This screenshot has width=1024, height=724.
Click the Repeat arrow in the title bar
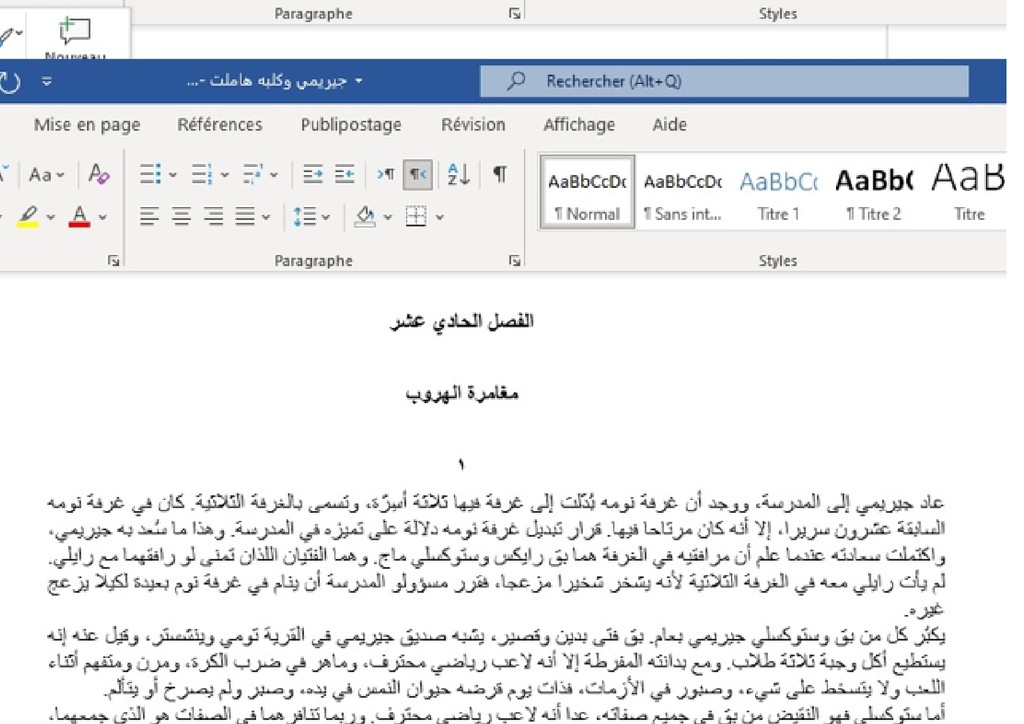pyautogui.click(x=10, y=82)
